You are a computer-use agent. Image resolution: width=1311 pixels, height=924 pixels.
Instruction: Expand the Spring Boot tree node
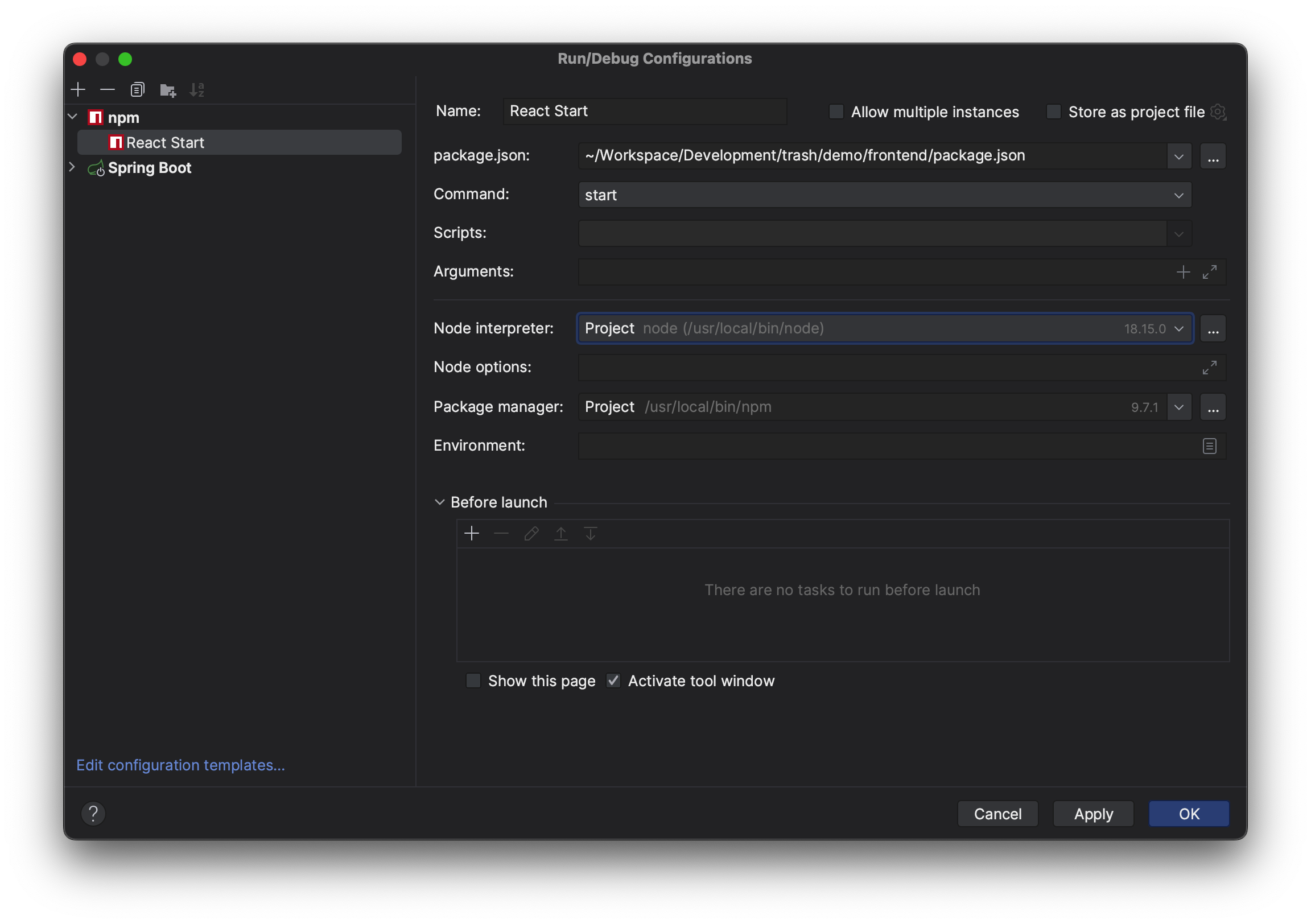coord(72,167)
